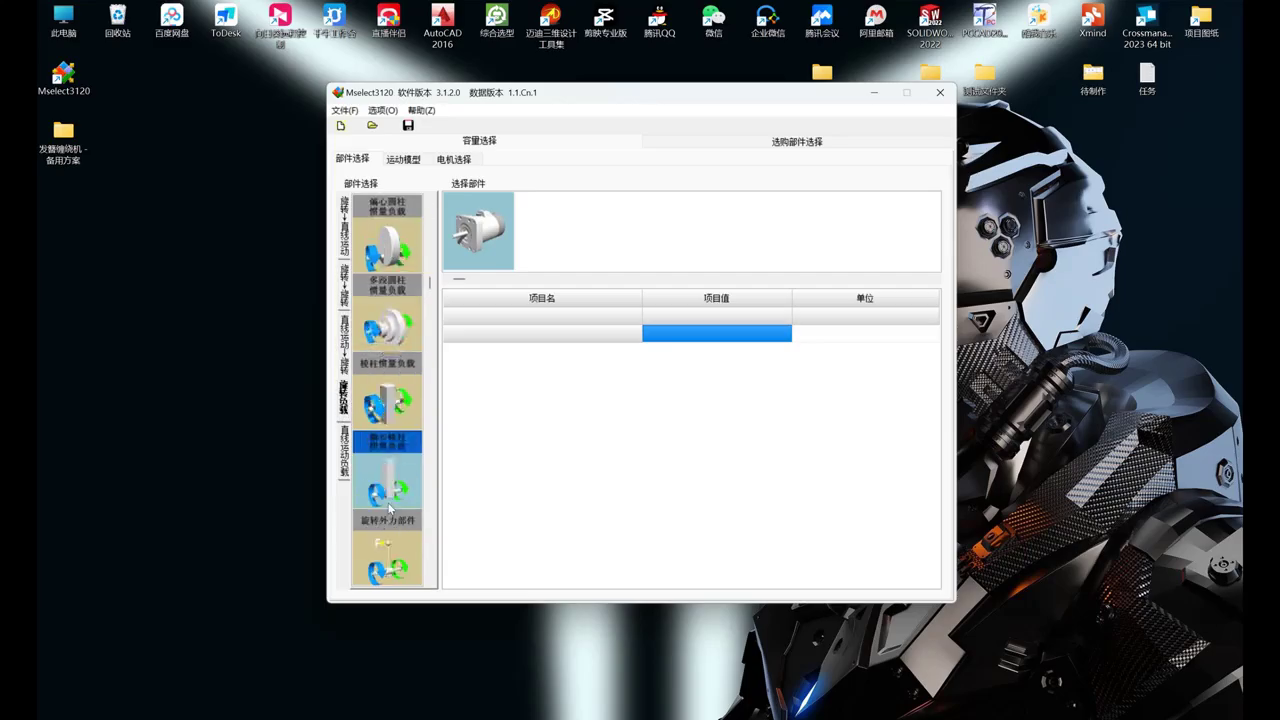Click the 项目值 column header
The image size is (1280, 720).
coord(716,298)
